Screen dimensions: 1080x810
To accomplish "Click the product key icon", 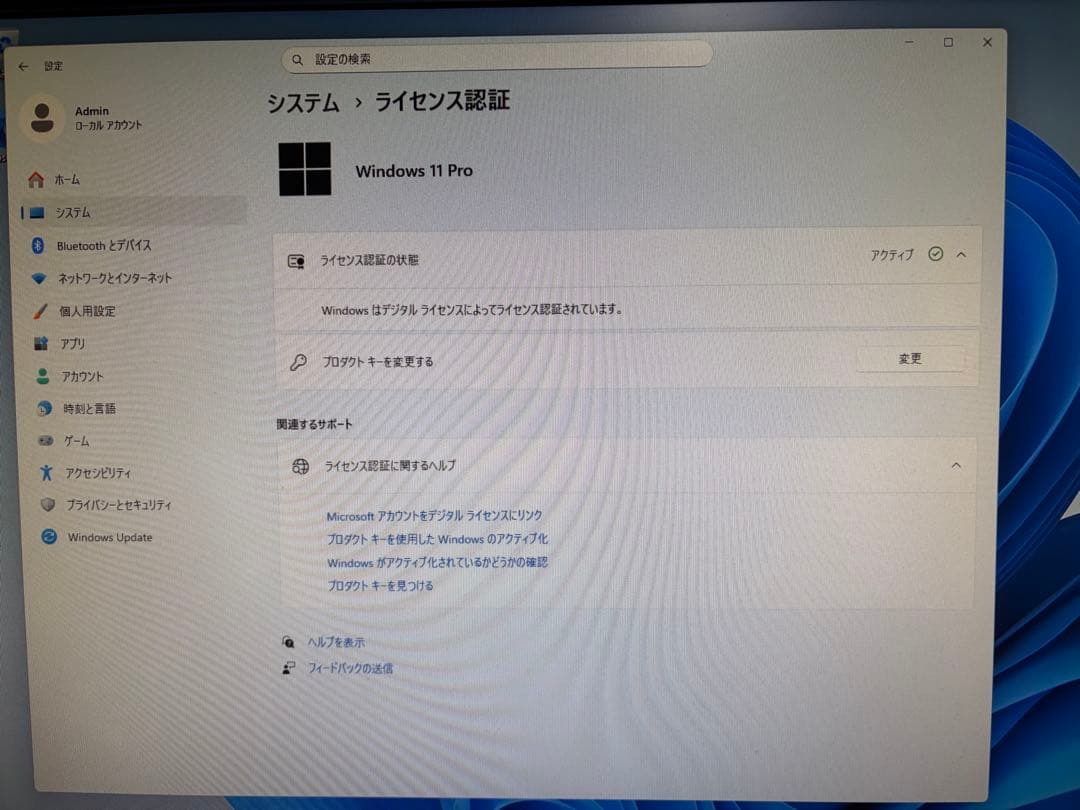I will [298, 362].
